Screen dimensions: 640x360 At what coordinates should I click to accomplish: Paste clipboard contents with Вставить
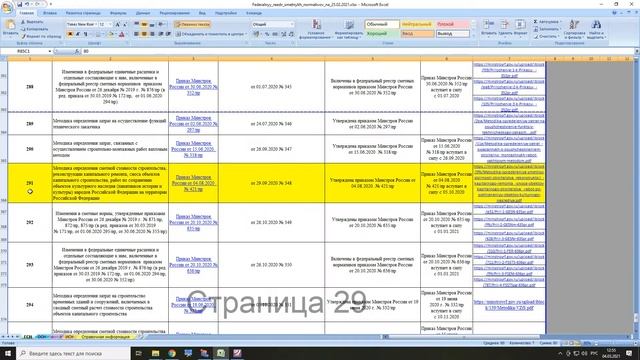click(x=10, y=28)
